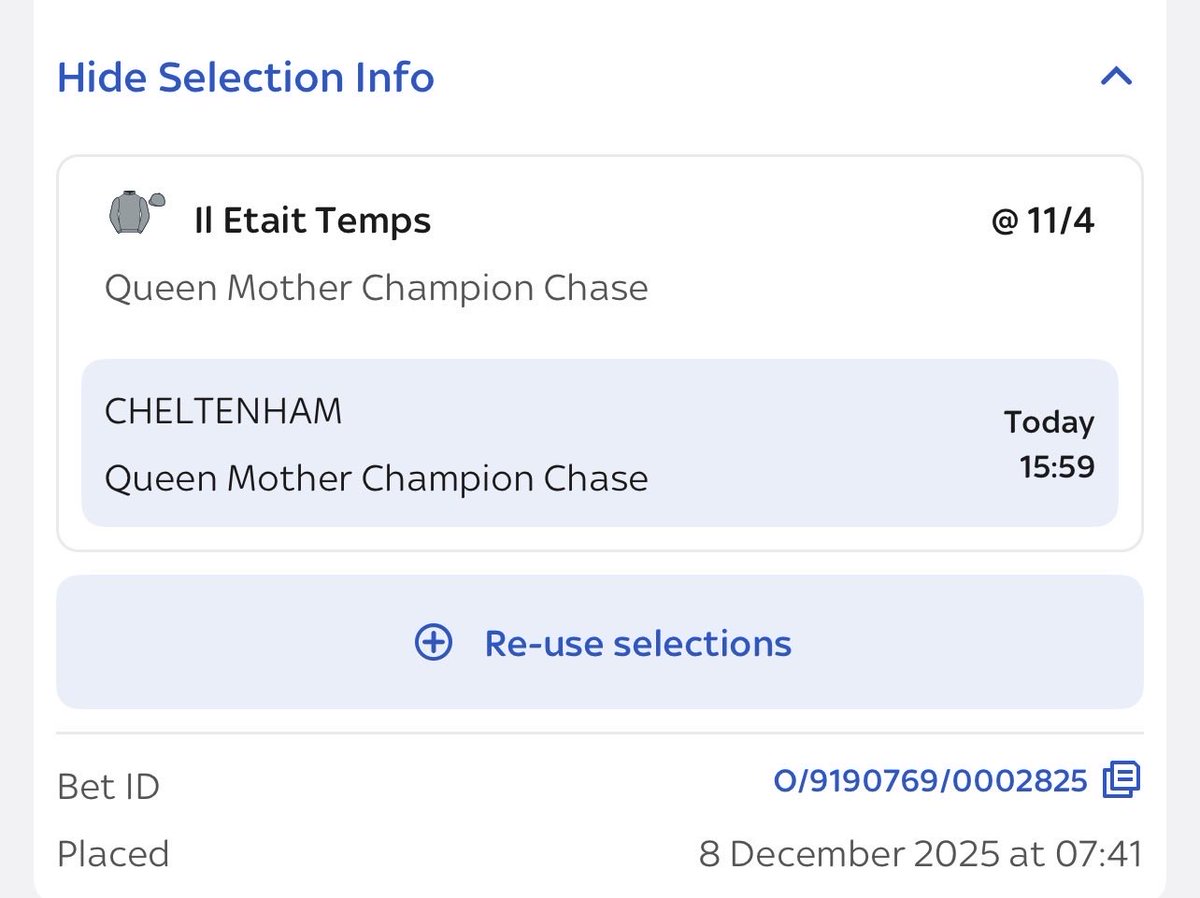Tap the circled plus icon
1200x898 pixels.
click(433, 643)
